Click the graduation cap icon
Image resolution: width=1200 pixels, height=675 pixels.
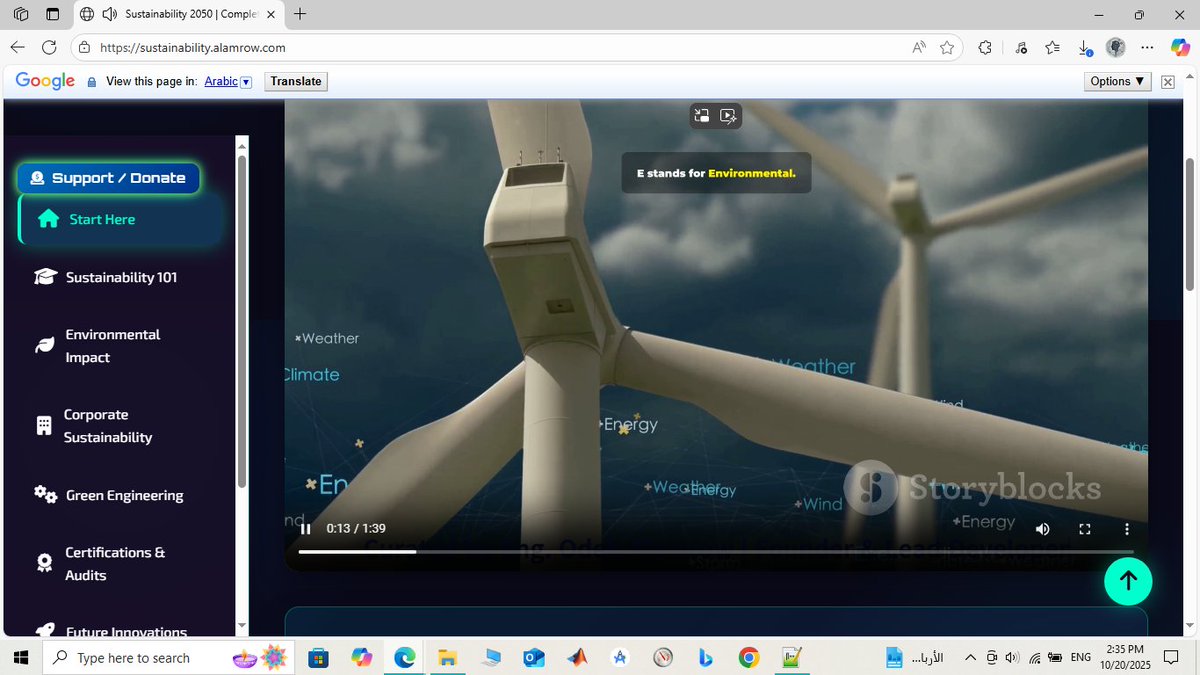pyautogui.click(x=45, y=277)
